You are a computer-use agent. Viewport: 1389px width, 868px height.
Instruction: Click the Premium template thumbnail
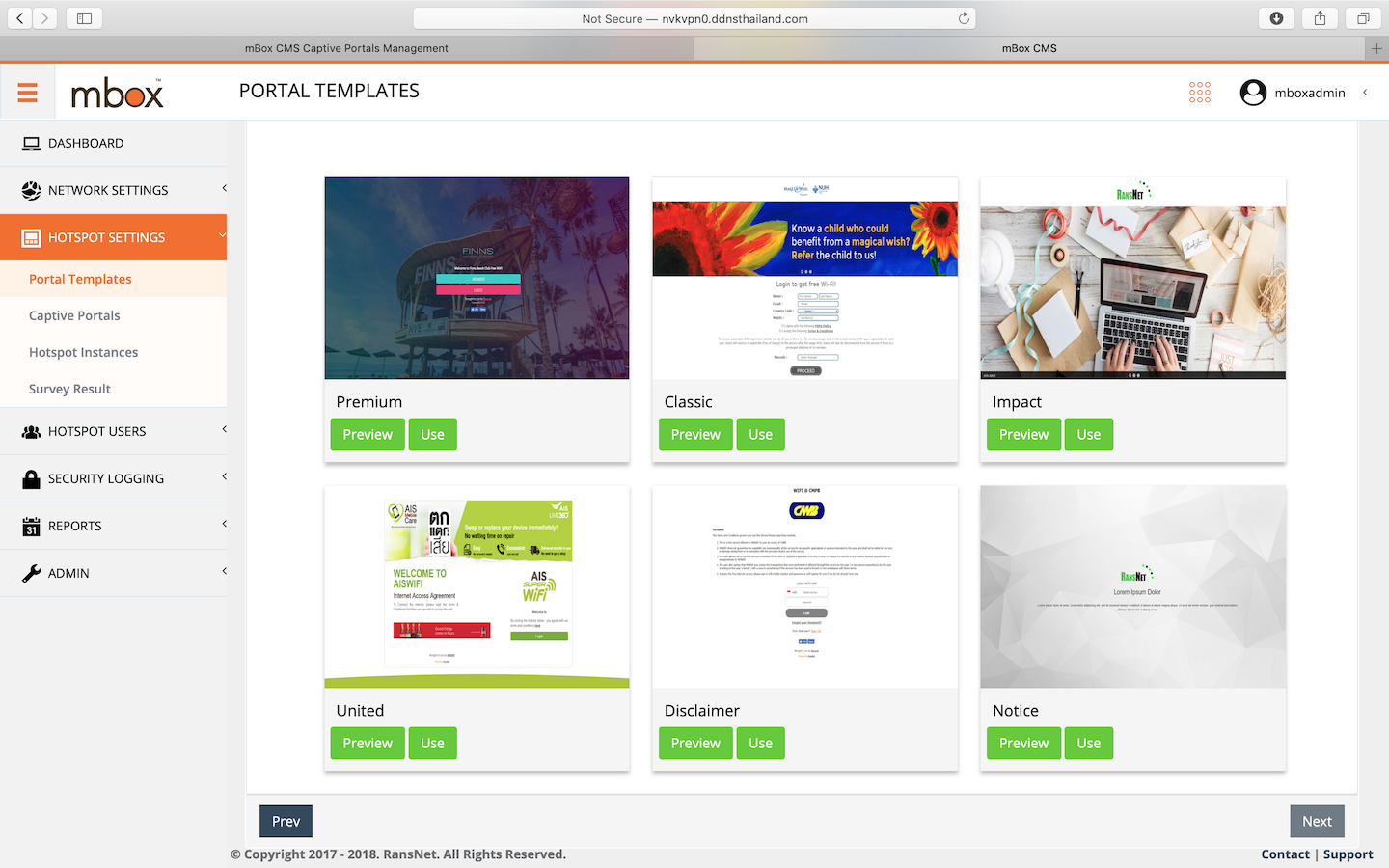pyautogui.click(x=477, y=278)
